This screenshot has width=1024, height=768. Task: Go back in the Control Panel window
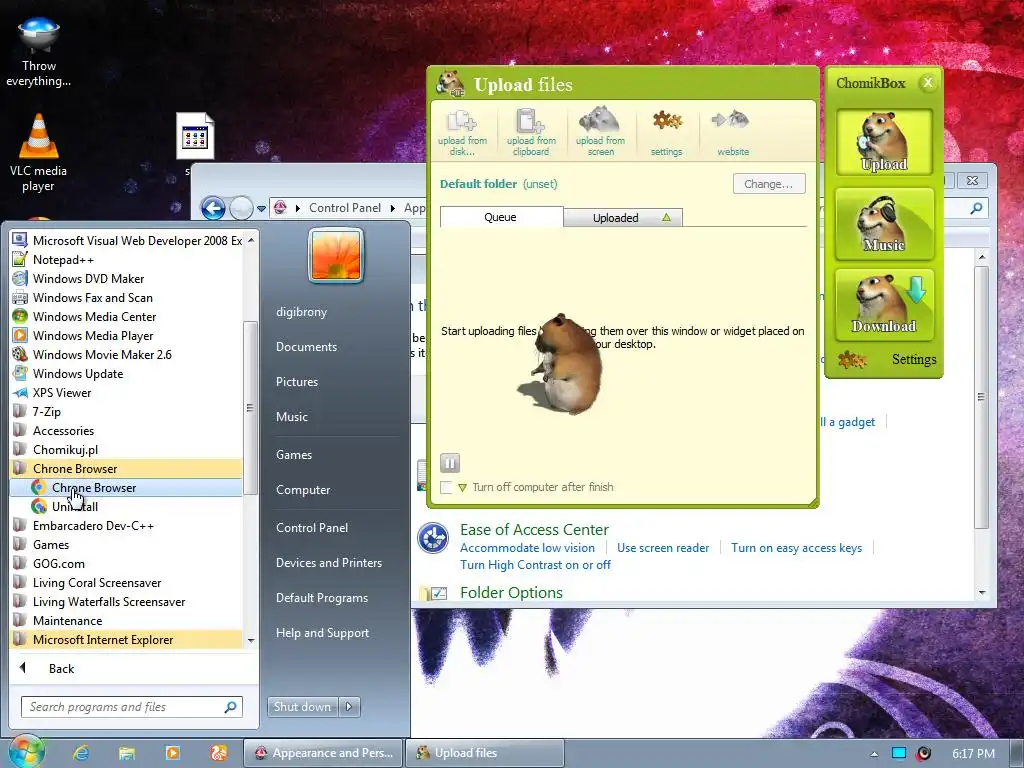coord(213,208)
